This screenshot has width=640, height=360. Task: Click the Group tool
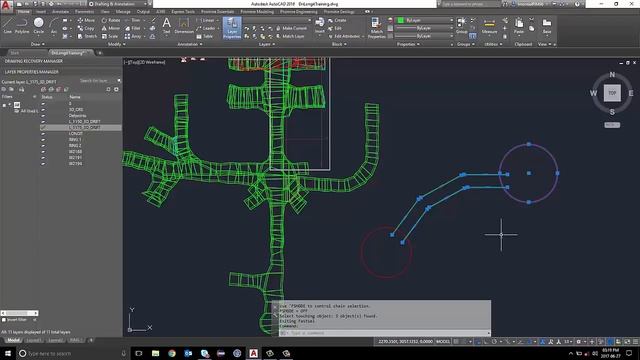click(x=462, y=25)
